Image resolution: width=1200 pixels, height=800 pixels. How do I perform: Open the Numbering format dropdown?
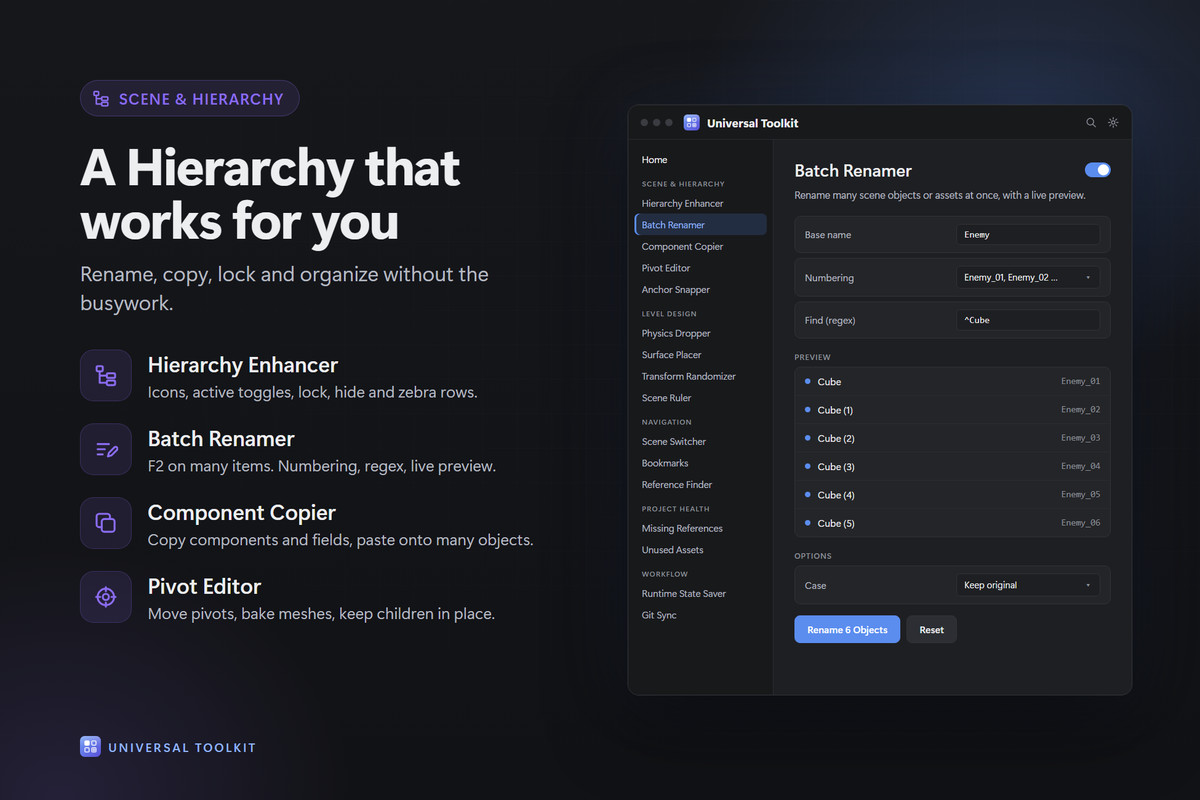(1028, 277)
